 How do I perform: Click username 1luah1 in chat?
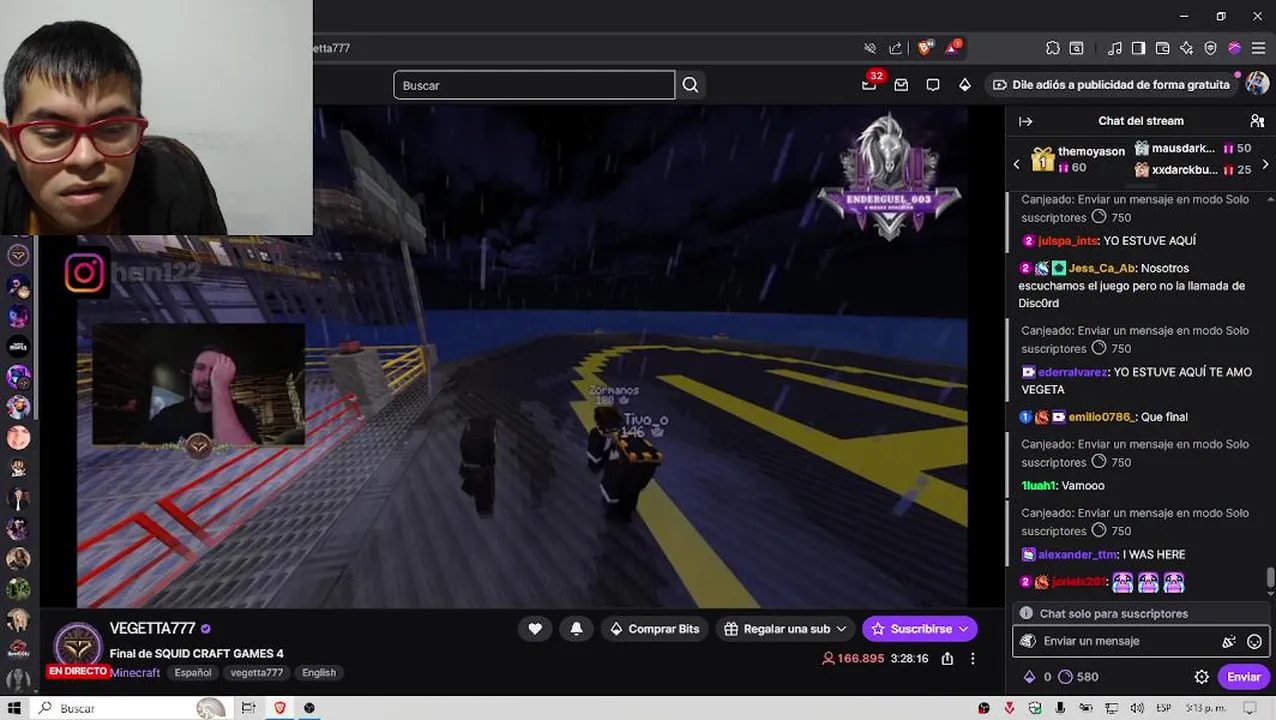[x=1038, y=486]
